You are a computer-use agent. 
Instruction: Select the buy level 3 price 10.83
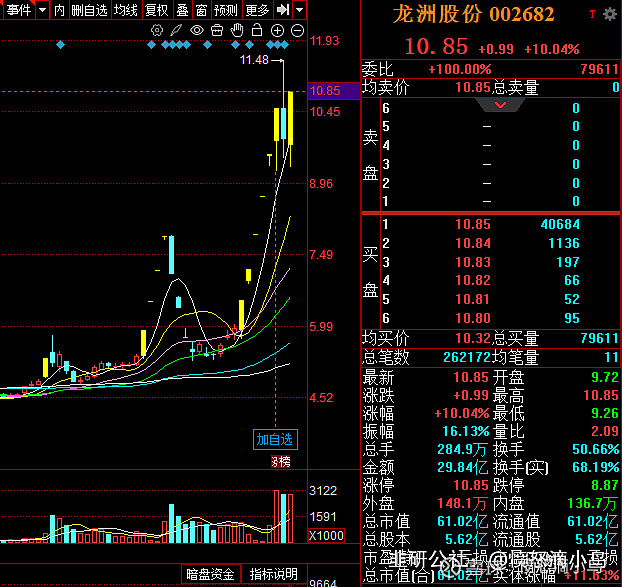[473, 262]
